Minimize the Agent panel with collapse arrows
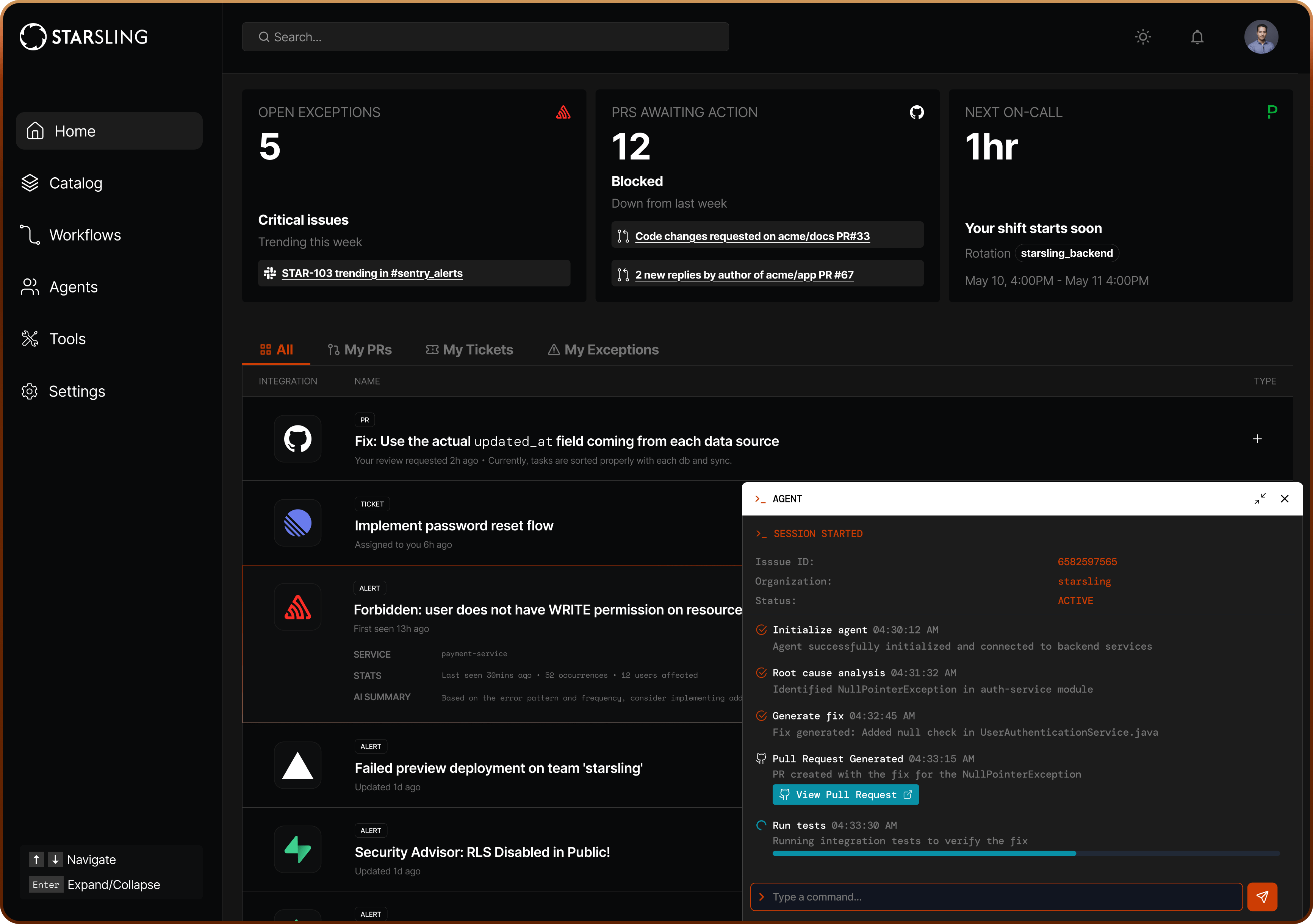The height and width of the screenshot is (924, 1313). click(x=1260, y=499)
